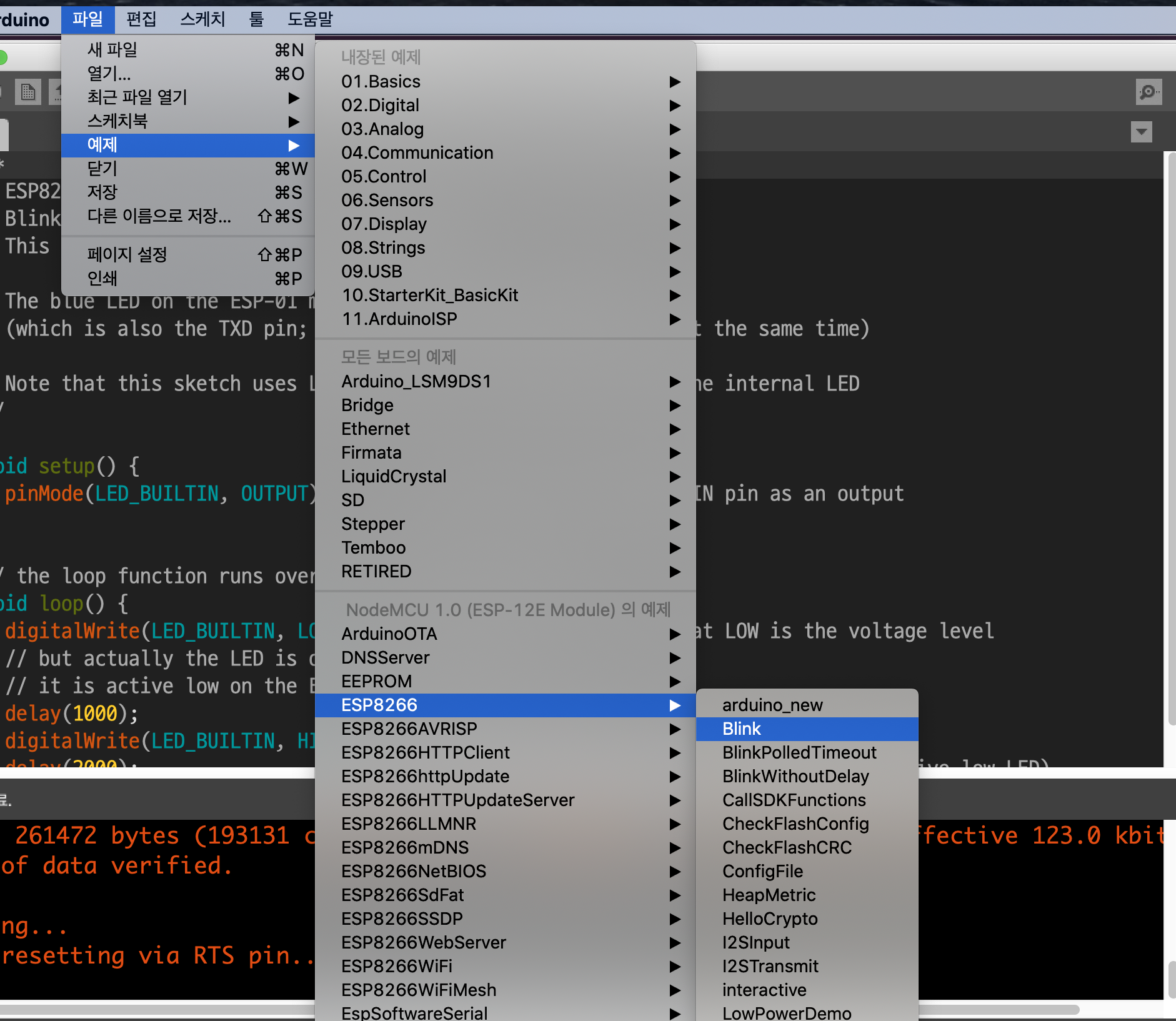Expand 최근 파일 열기 submenu

pyautogui.click(x=187, y=97)
